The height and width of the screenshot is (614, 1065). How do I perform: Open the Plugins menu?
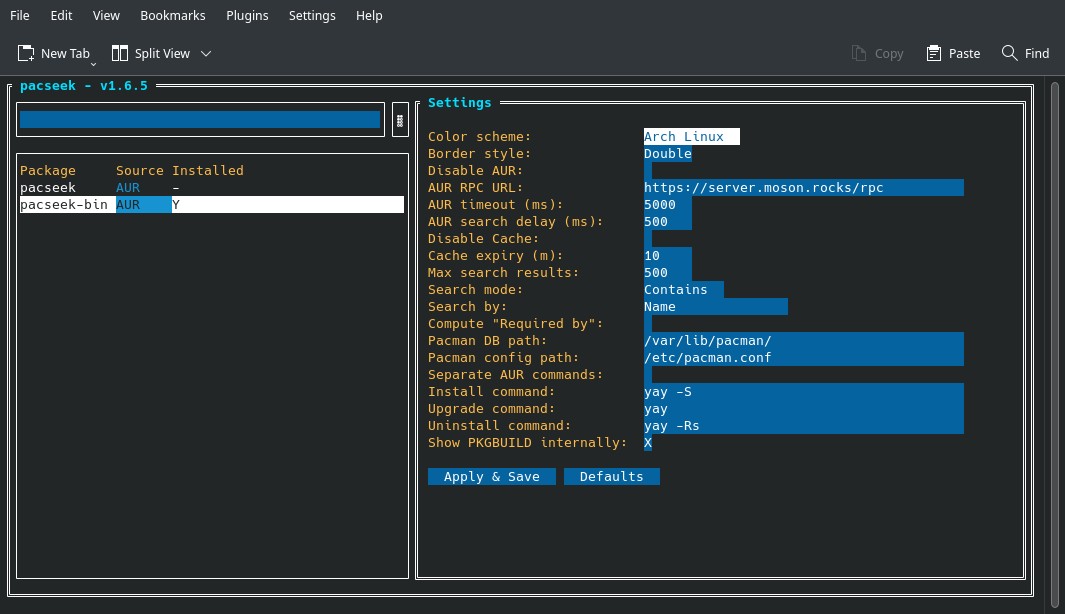click(x=247, y=15)
